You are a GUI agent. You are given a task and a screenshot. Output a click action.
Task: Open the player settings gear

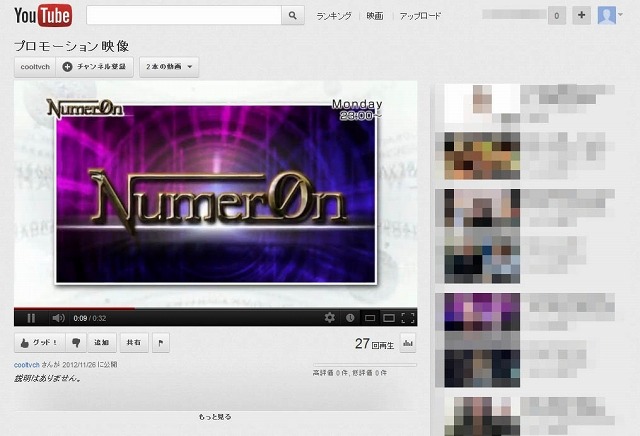[329, 318]
